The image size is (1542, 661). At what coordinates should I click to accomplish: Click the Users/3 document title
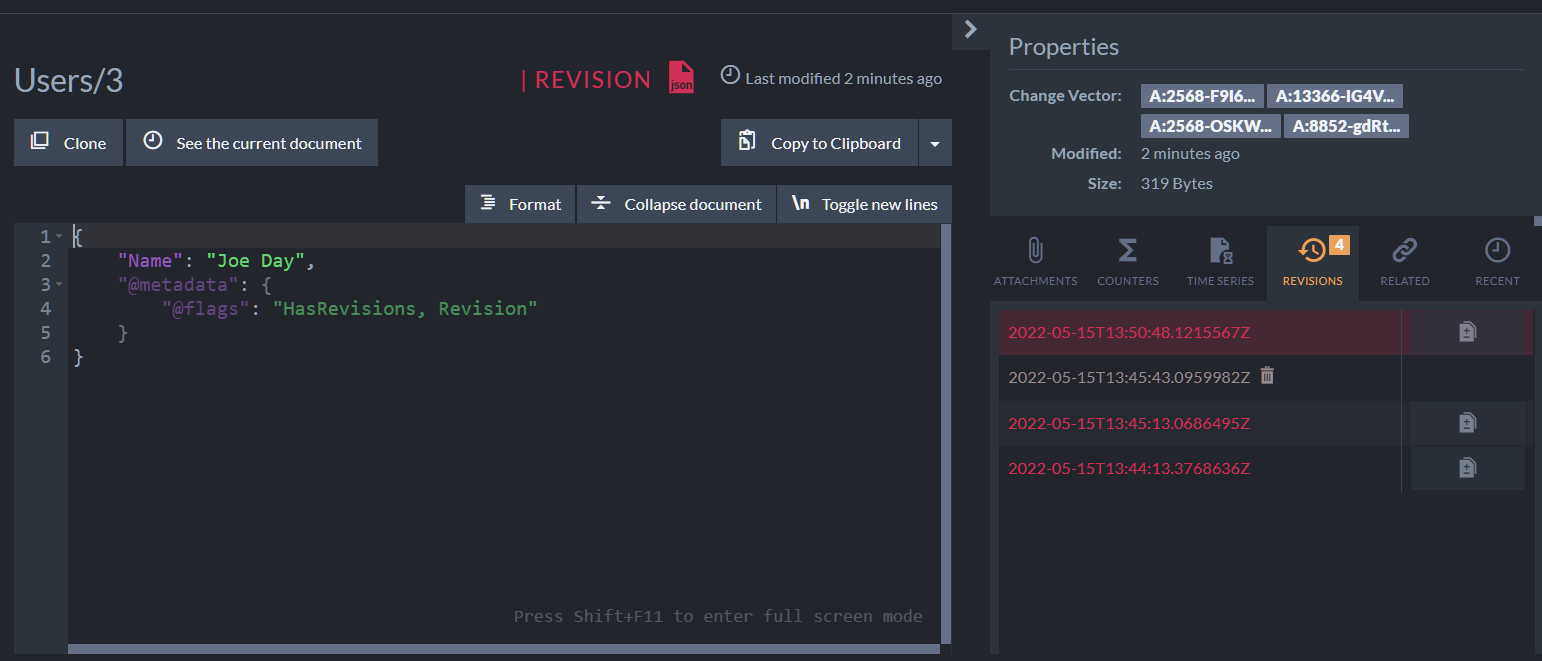(69, 80)
